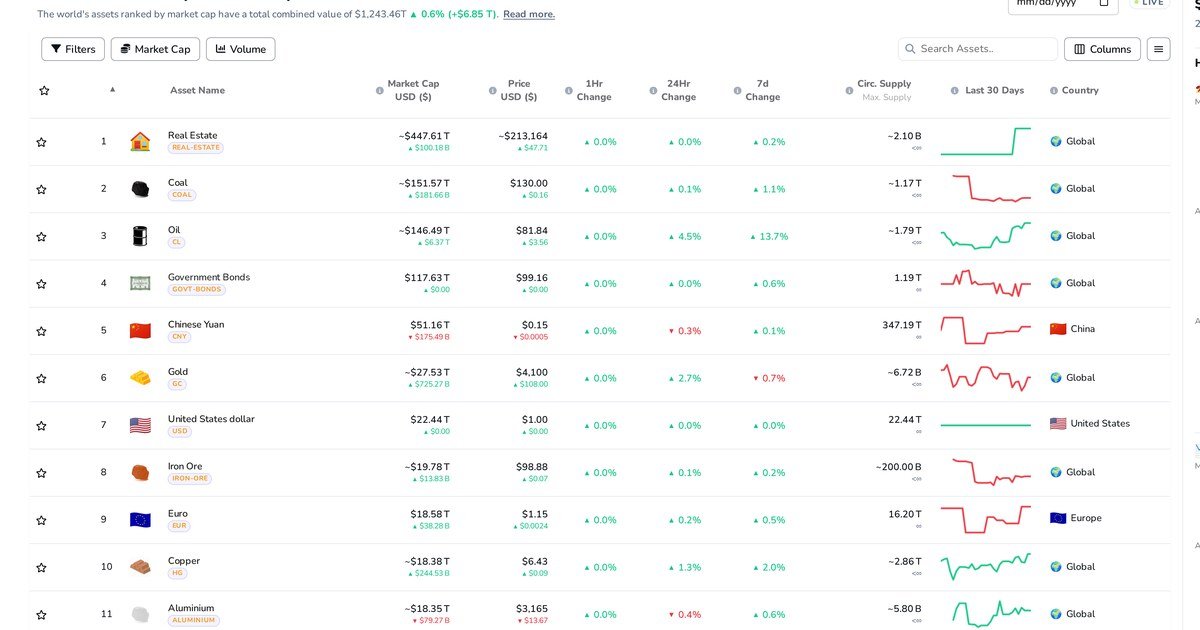Star the Iron Ore row
1200x630 pixels.
click(41, 473)
